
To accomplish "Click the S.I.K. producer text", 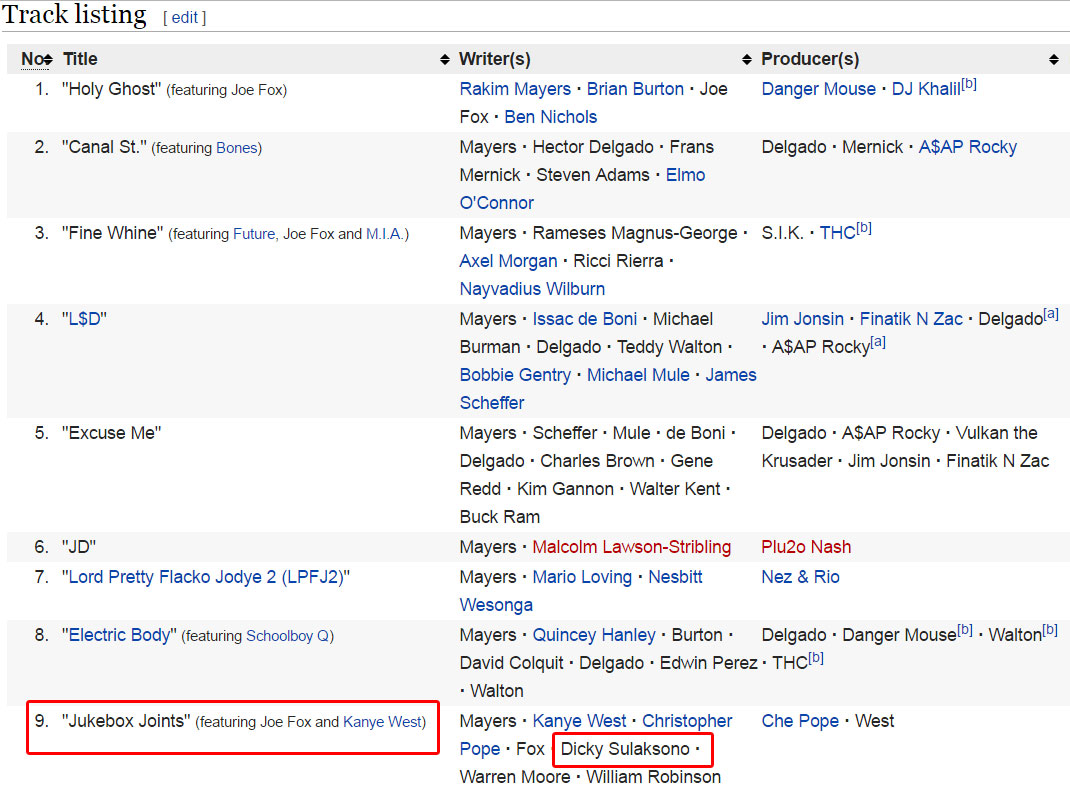I will [782, 233].
